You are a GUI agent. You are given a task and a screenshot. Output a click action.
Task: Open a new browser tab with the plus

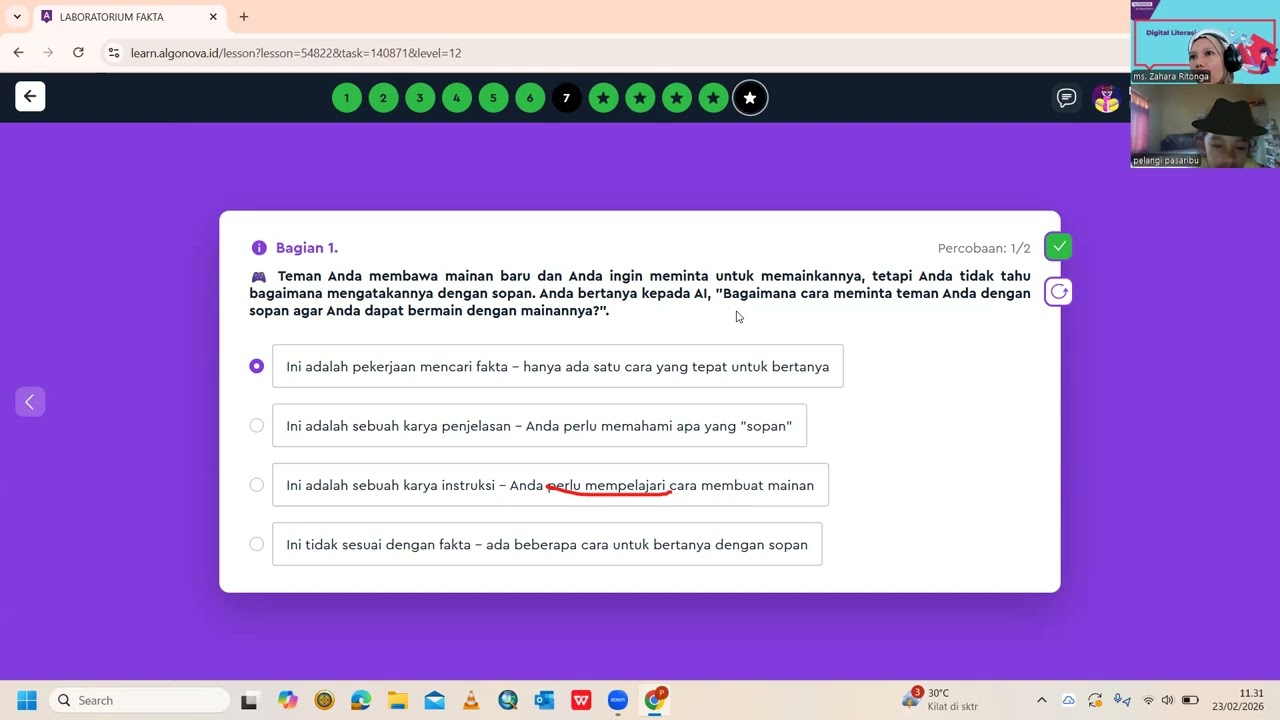point(244,17)
